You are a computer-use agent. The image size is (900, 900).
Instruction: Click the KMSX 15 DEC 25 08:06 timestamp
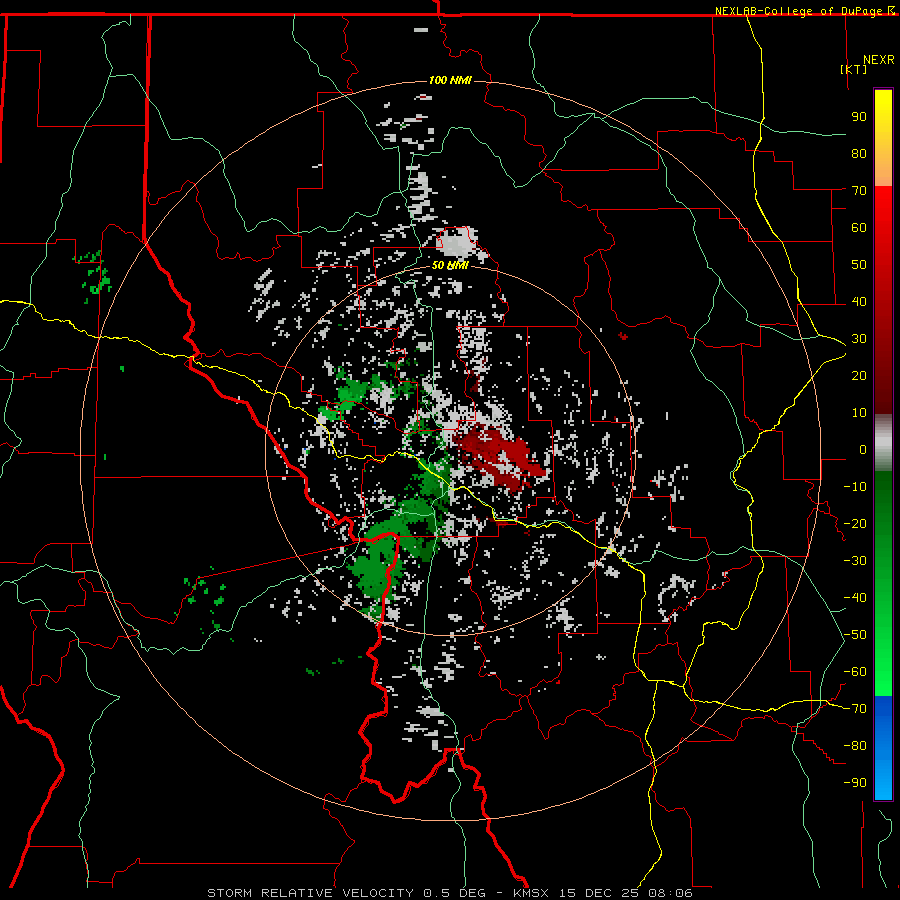click(x=603, y=893)
